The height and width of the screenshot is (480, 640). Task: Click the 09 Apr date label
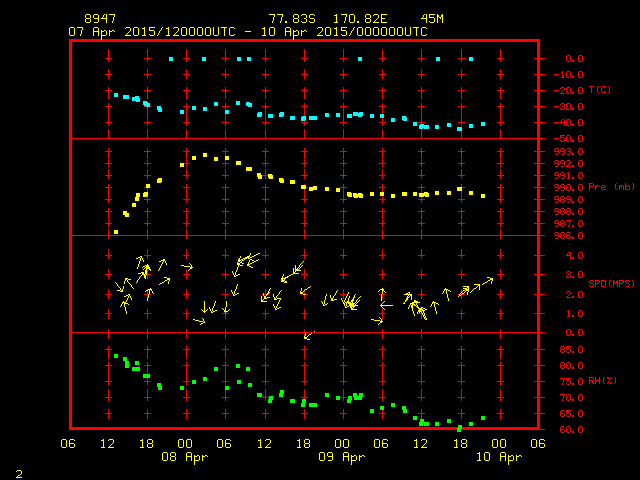(342, 457)
